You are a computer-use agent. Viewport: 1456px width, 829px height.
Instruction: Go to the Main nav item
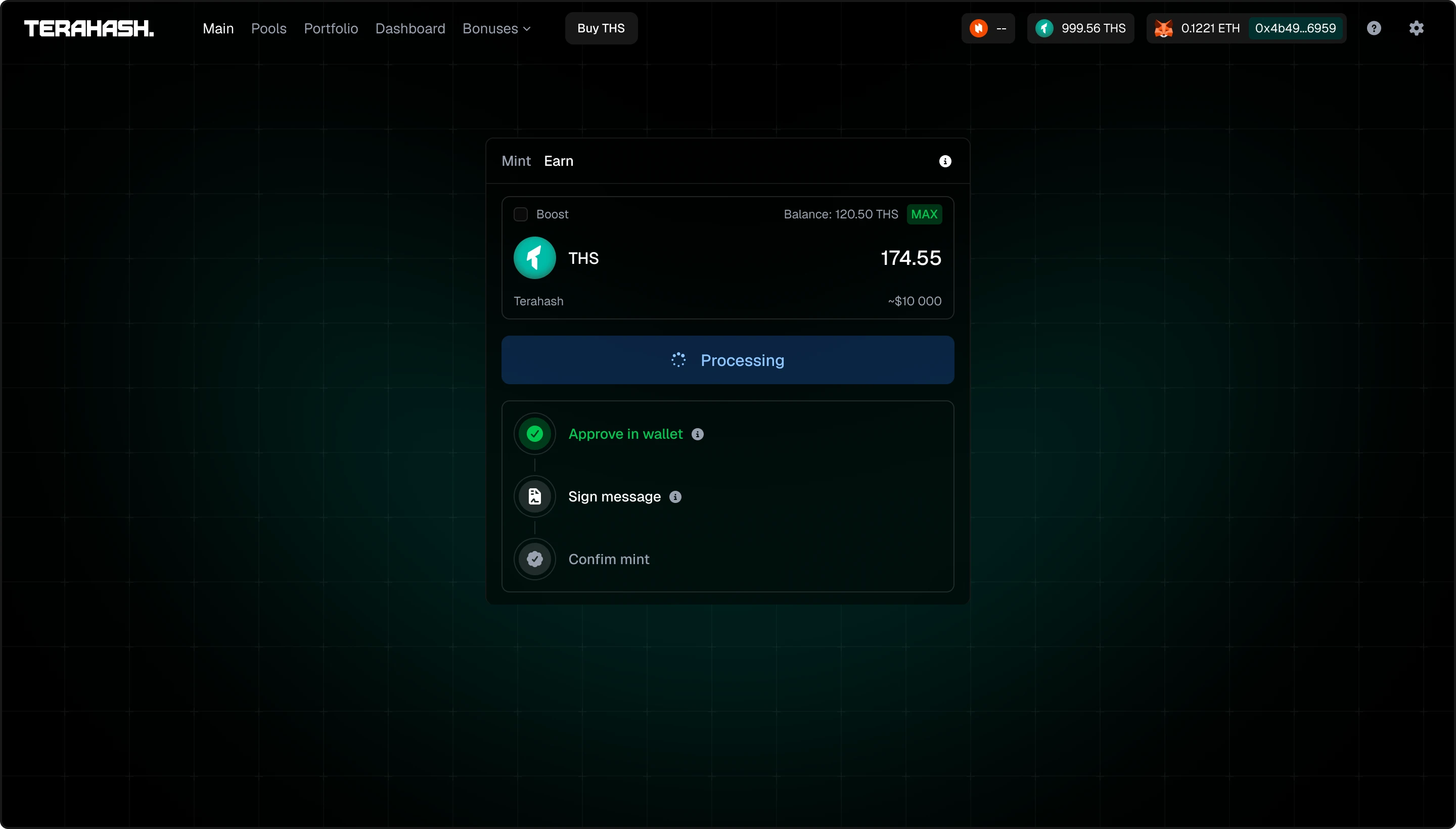point(218,28)
